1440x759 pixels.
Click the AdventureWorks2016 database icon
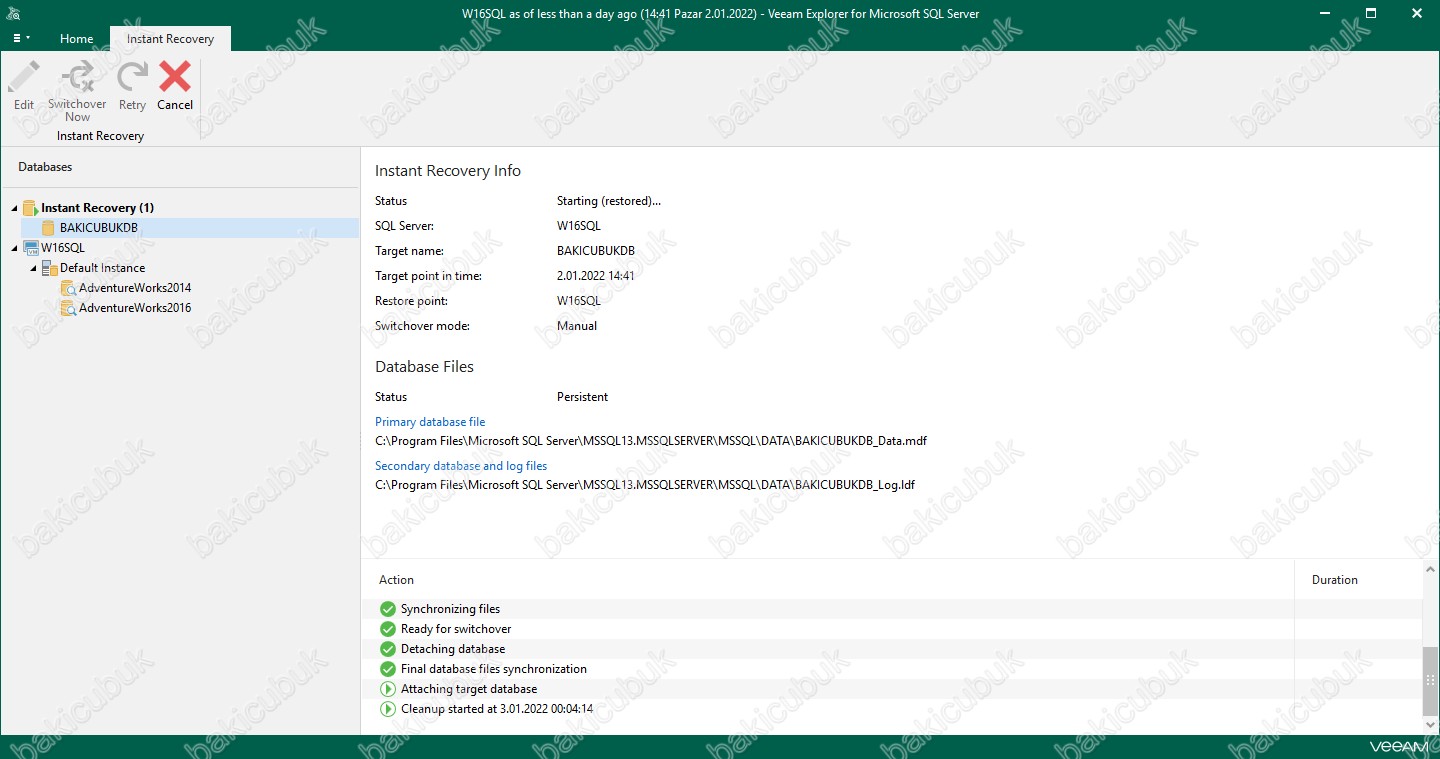(x=68, y=308)
